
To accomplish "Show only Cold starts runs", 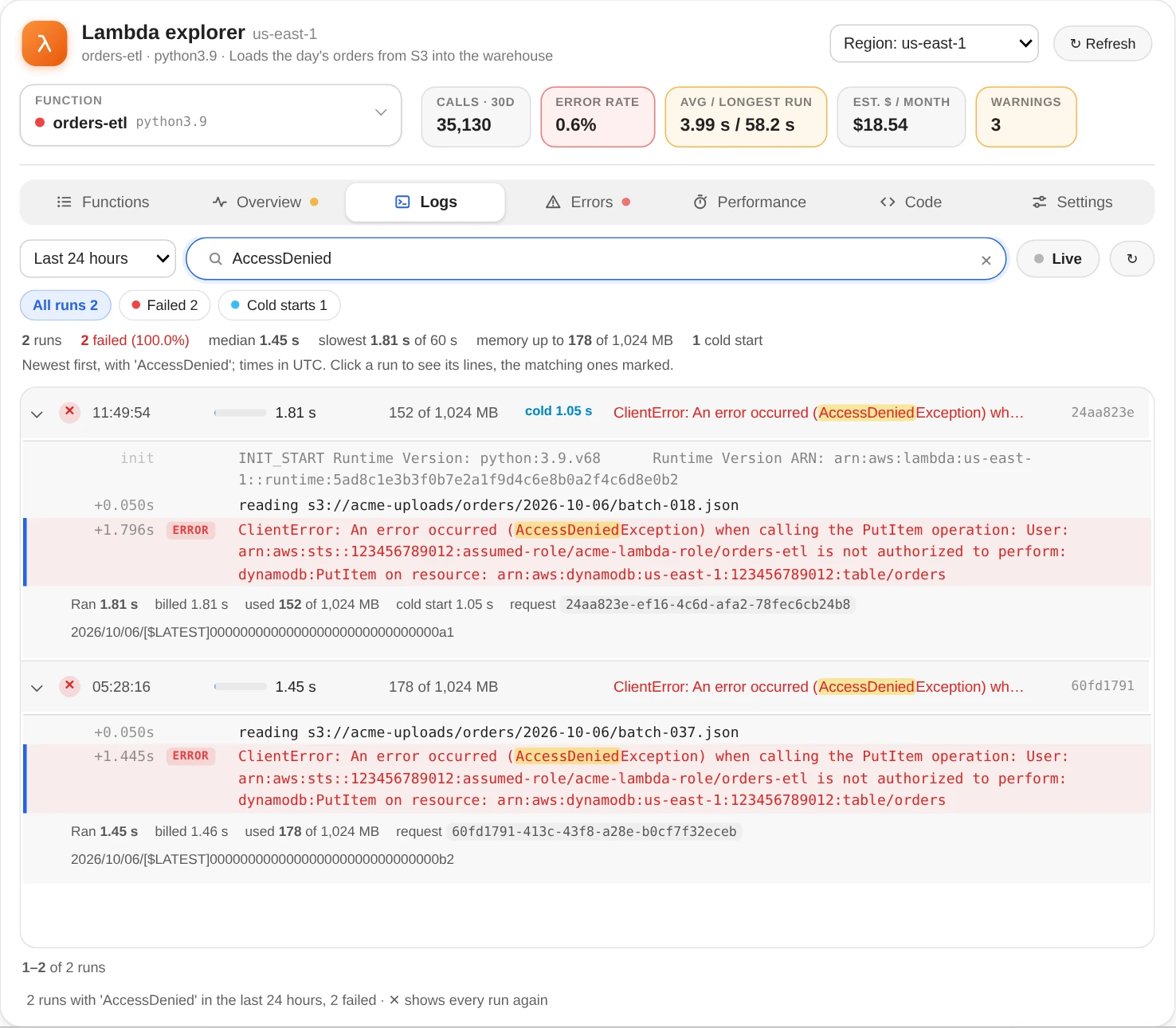I will point(279,305).
